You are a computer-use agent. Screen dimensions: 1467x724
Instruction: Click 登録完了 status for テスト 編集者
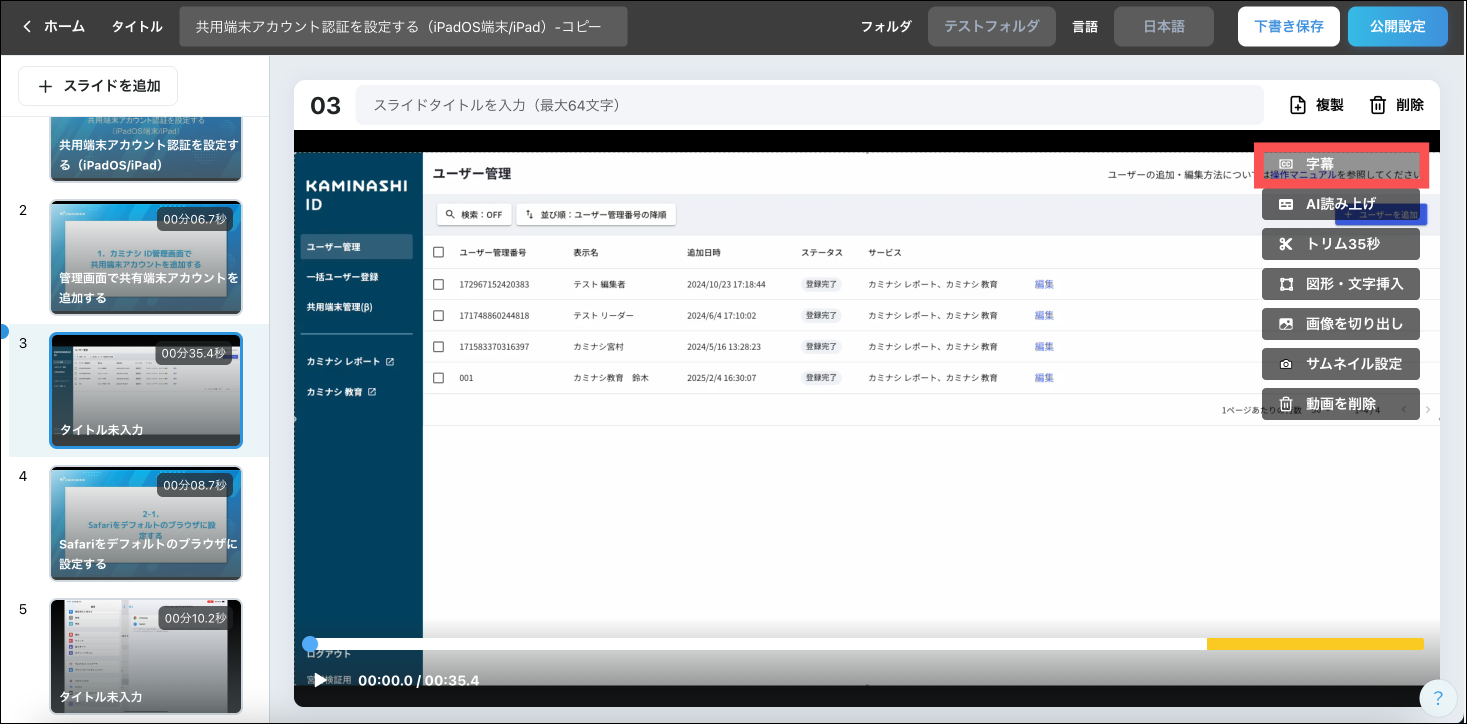click(821, 284)
